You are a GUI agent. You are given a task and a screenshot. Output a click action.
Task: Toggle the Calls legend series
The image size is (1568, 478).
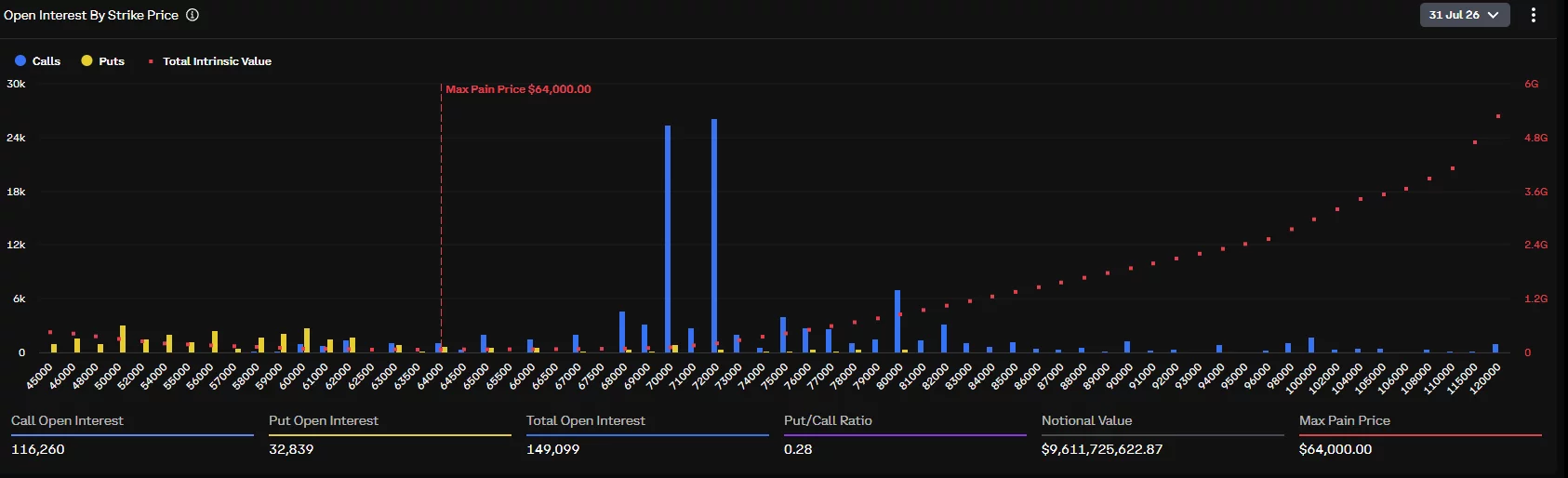point(38,61)
